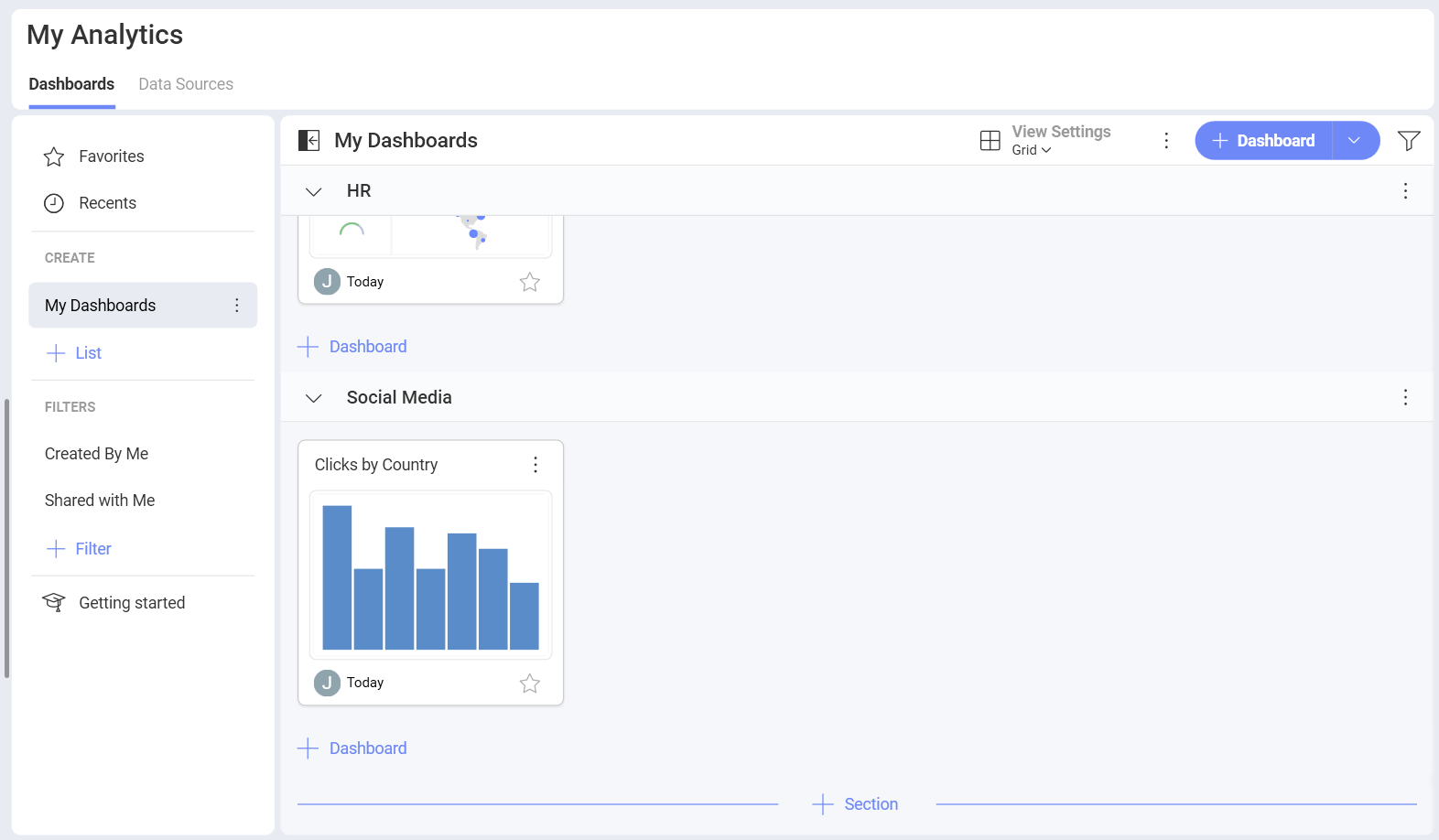Click the grid view icon
1439x840 pixels.
[990, 140]
